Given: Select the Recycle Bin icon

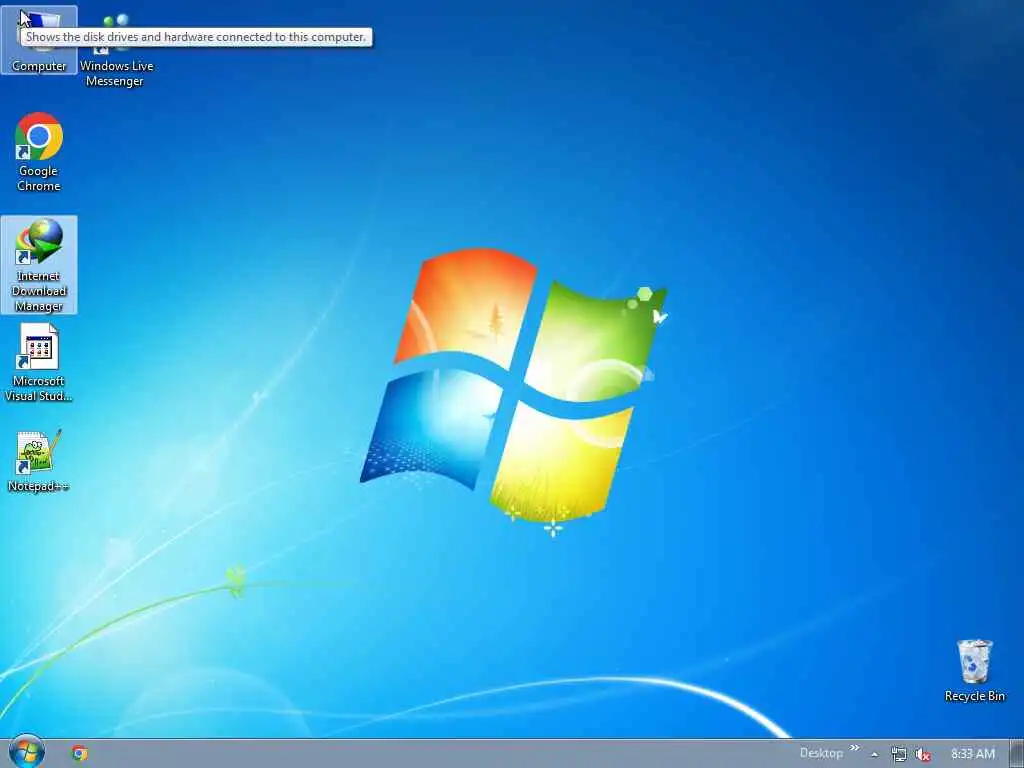Looking at the screenshot, I should 974,671.
